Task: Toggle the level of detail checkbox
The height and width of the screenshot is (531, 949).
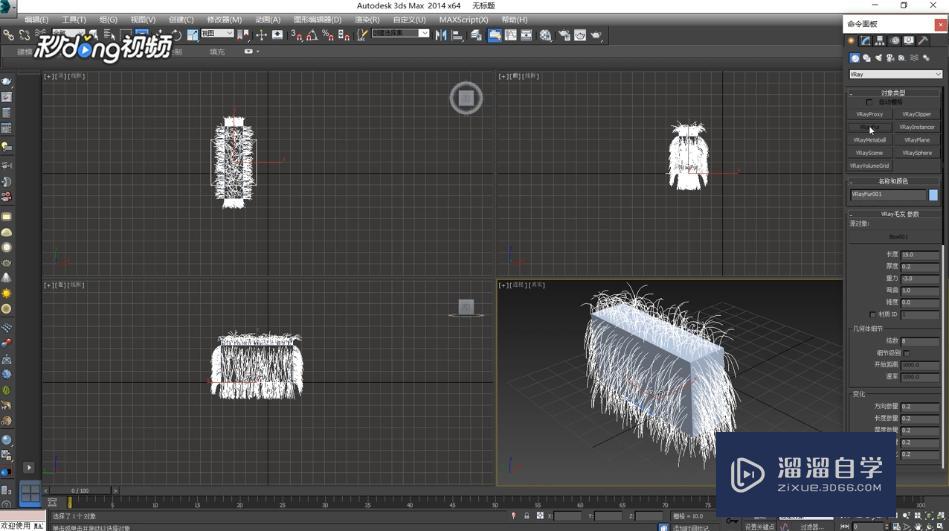Action: point(907,352)
